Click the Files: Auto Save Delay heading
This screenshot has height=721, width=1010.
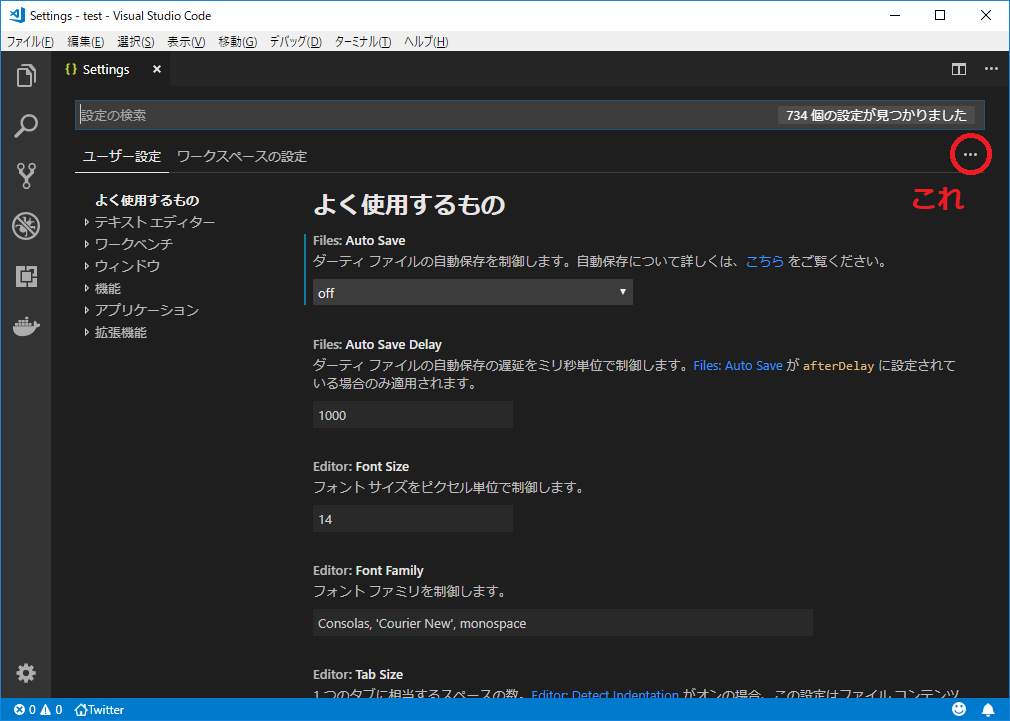click(x=377, y=345)
